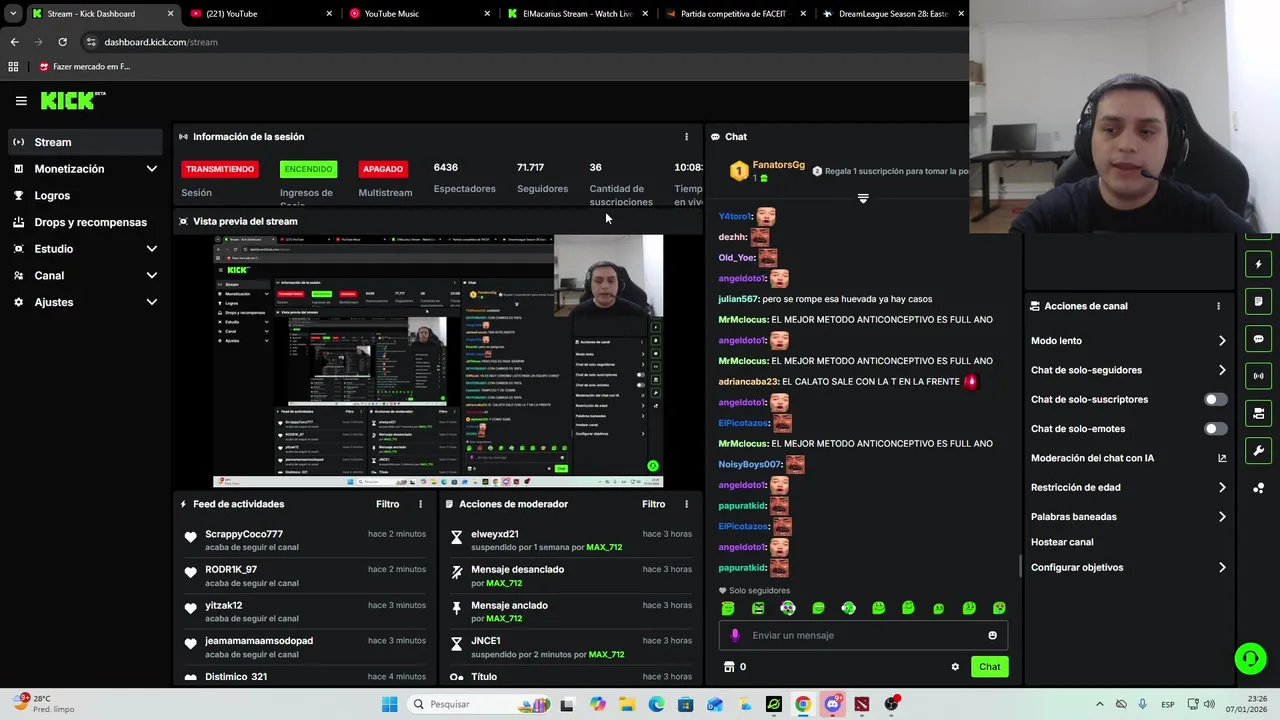Switch to the (221) YouTube tab

(260, 14)
